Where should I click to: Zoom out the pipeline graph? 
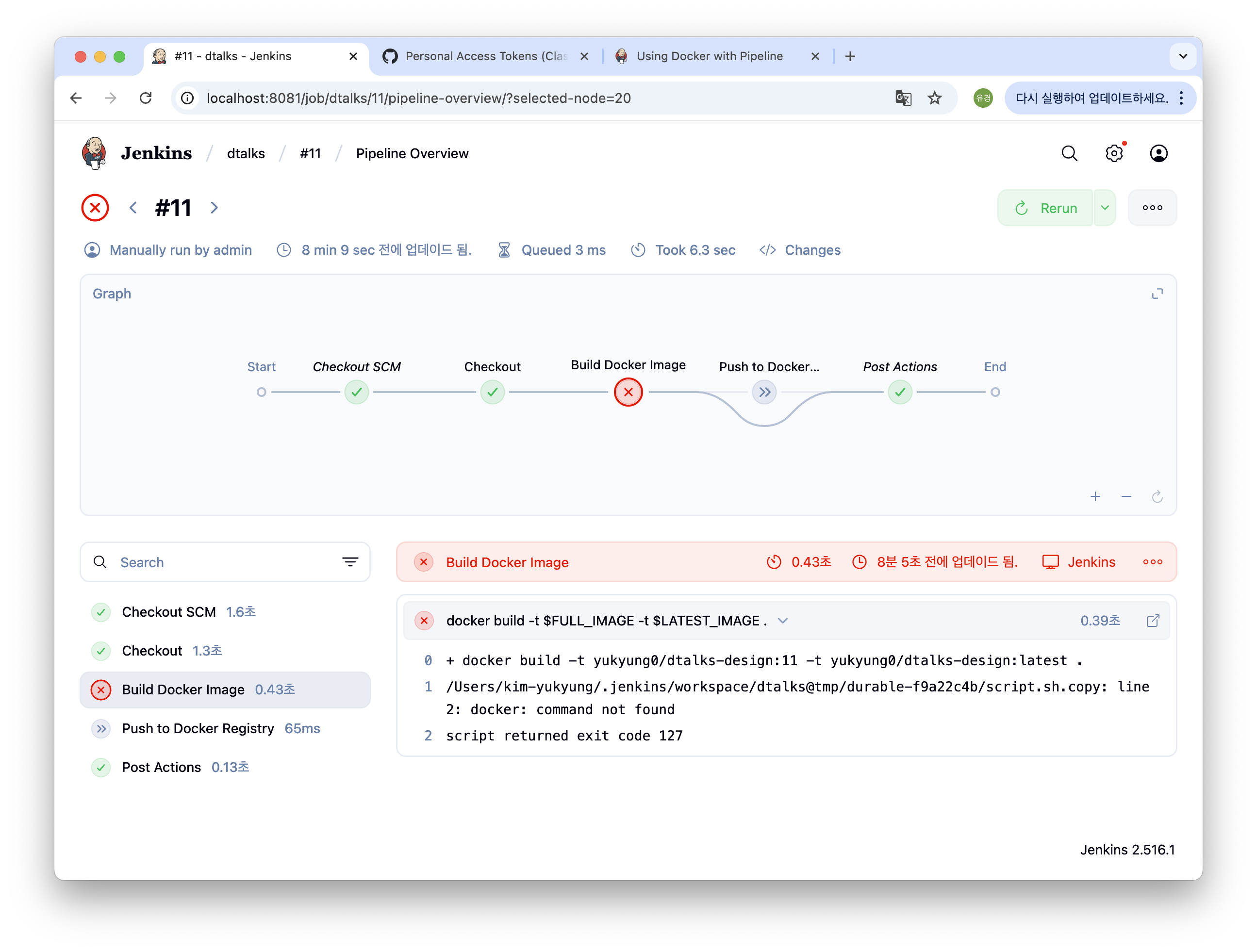pyautogui.click(x=1126, y=497)
